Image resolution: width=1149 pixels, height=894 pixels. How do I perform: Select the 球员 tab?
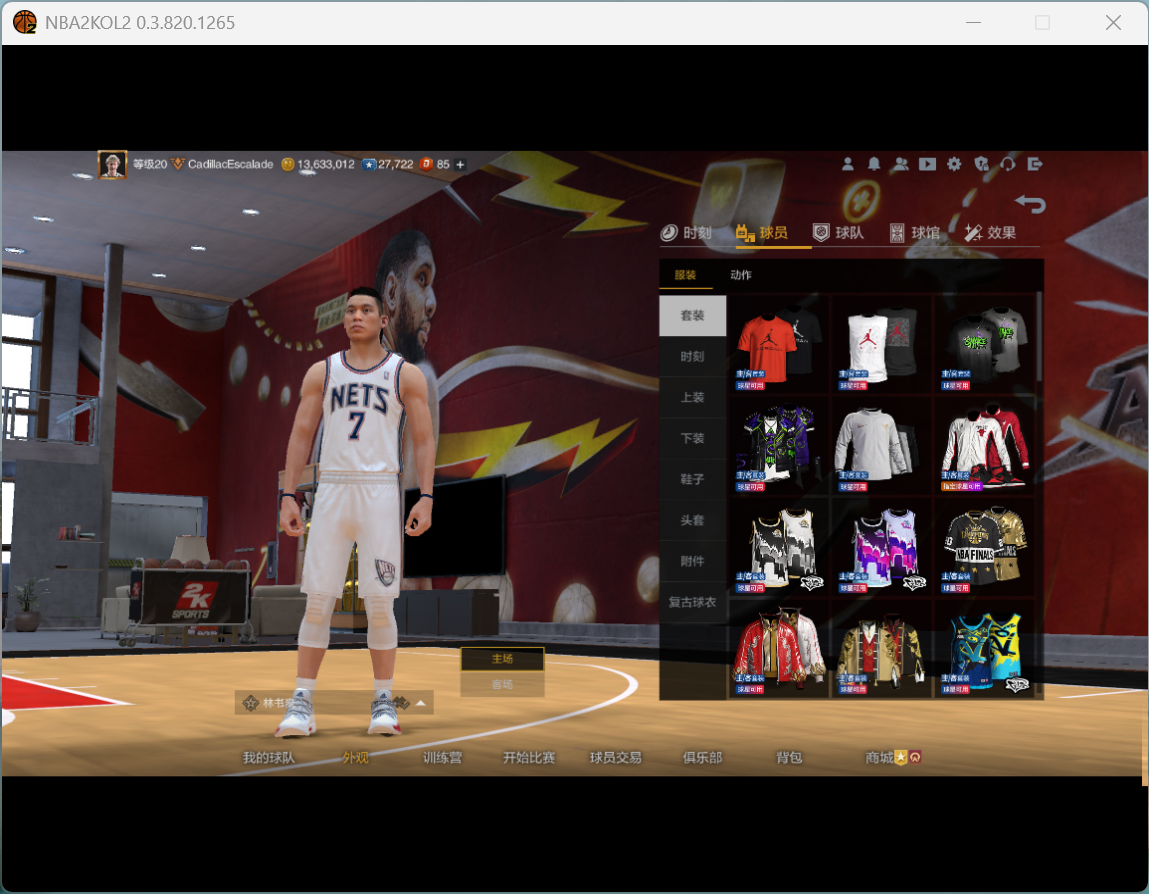click(x=762, y=233)
